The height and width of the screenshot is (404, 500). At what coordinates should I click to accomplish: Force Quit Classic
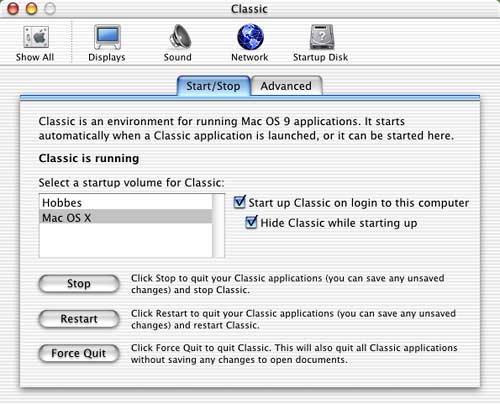79,353
